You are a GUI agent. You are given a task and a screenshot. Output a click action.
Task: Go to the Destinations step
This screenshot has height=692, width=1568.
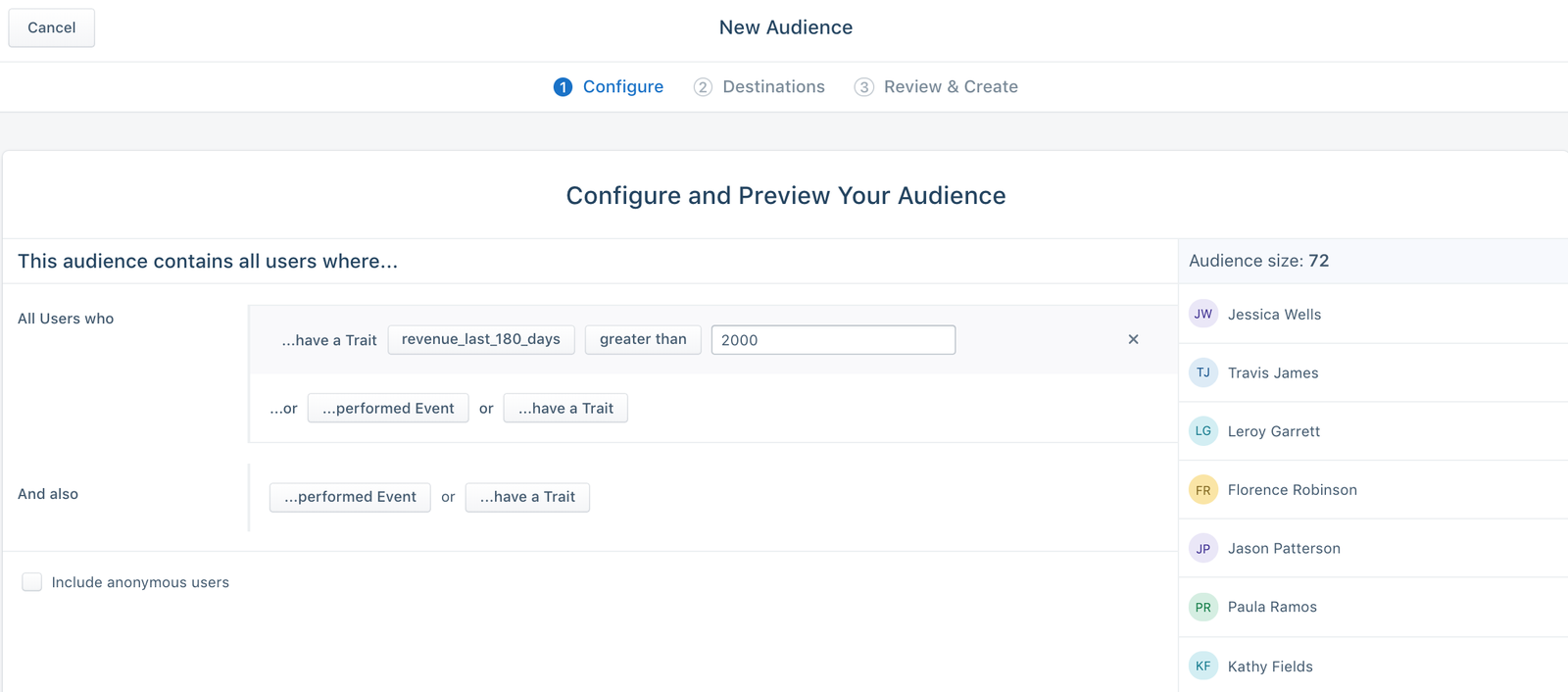tap(759, 87)
